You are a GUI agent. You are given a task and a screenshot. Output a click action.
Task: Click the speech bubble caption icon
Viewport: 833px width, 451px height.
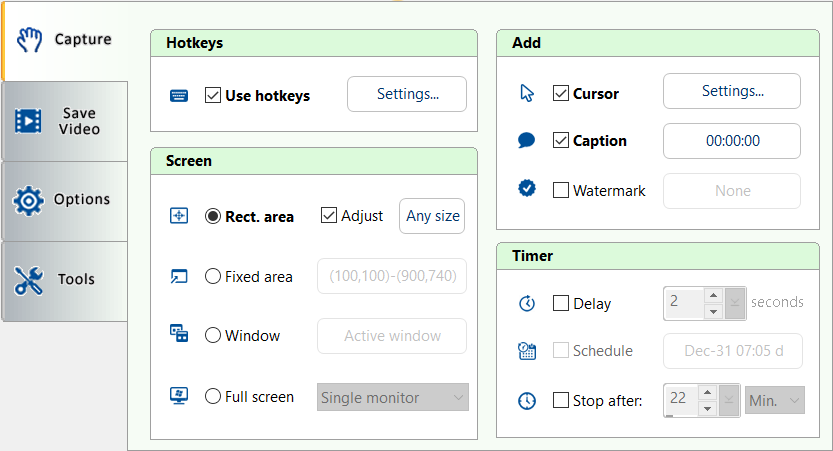pyautogui.click(x=527, y=141)
